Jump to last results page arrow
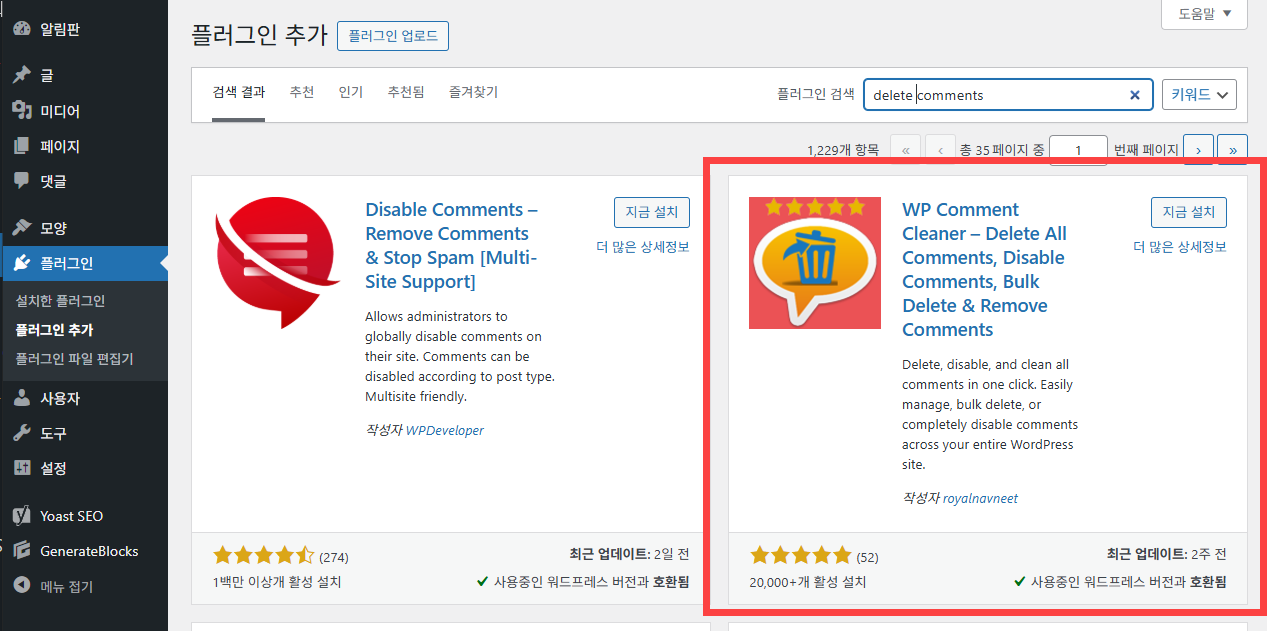 click(1232, 149)
